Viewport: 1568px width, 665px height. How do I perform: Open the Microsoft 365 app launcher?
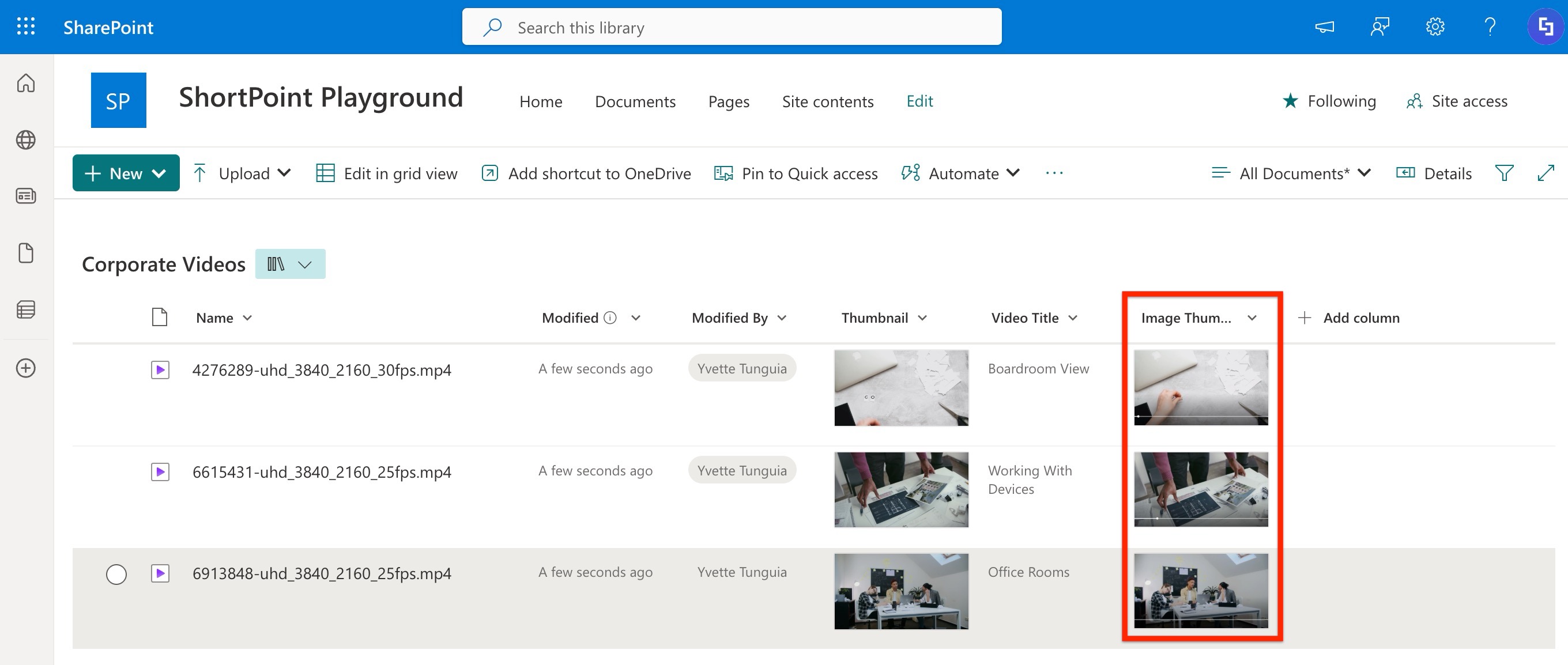coord(25,26)
